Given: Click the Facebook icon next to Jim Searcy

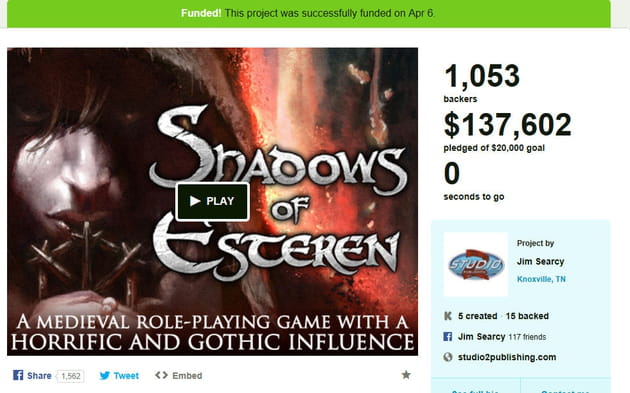Looking at the screenshot, I should [x=448, y=336].
